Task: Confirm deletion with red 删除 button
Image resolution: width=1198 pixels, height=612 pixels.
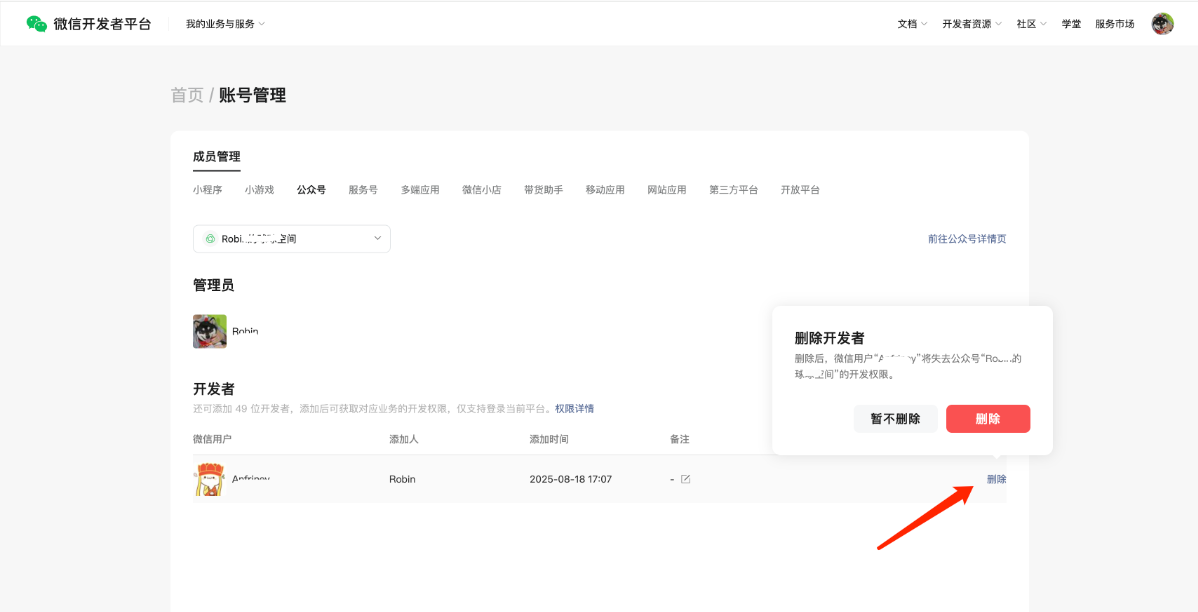Action: point(987,419)
